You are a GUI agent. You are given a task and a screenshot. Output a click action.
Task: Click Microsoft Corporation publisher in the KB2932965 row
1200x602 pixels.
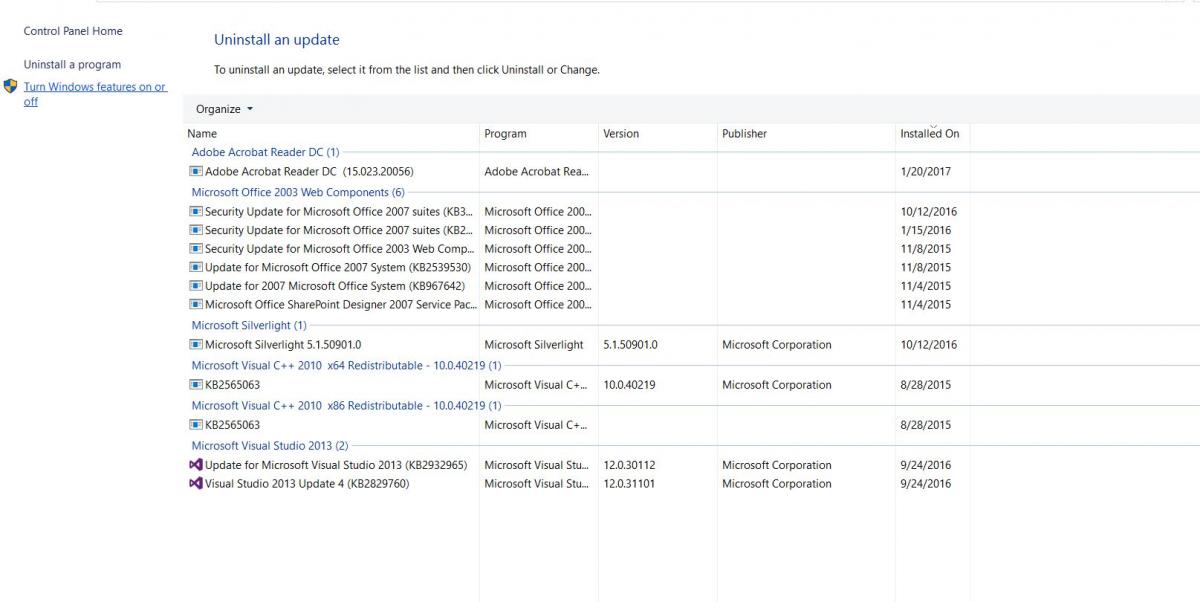777,465
